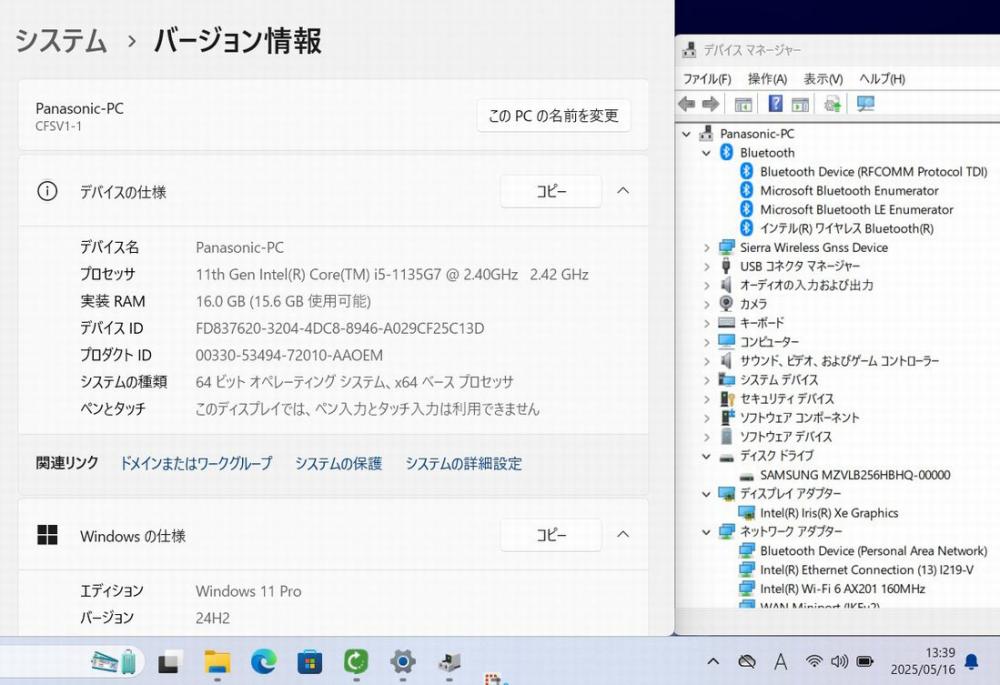Click the Windows 11 Pro edition value
Viewport: 1000px width, 685px height.
249,591
